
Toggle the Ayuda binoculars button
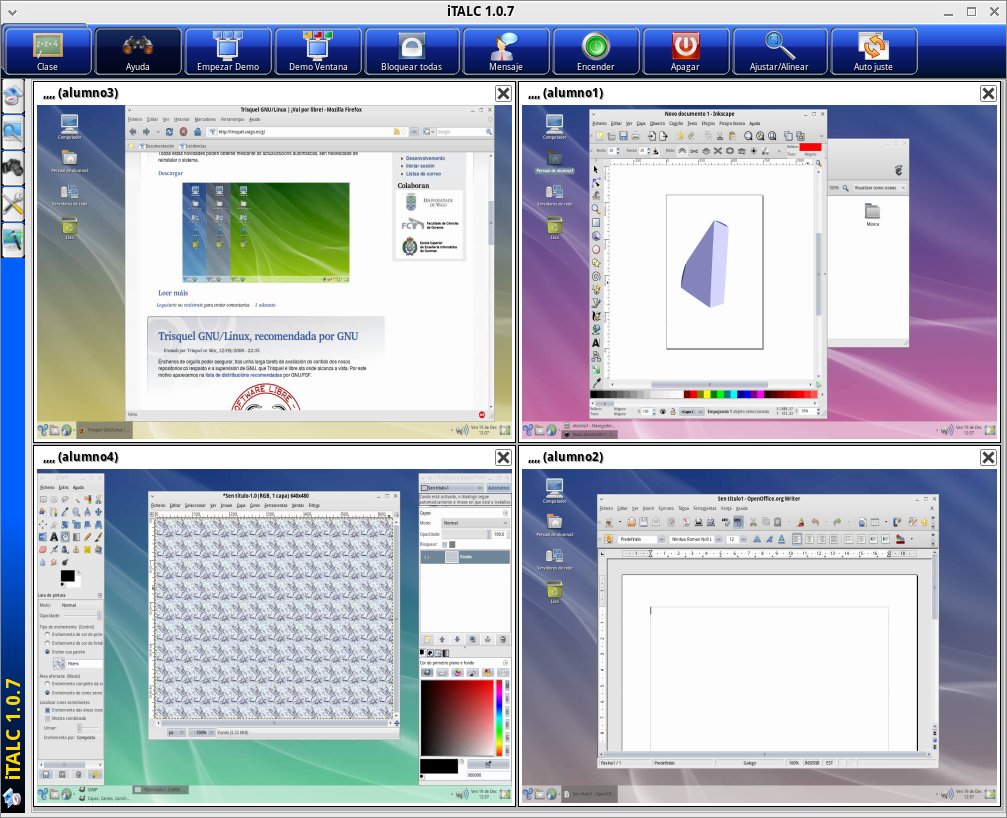coord(137,51)
